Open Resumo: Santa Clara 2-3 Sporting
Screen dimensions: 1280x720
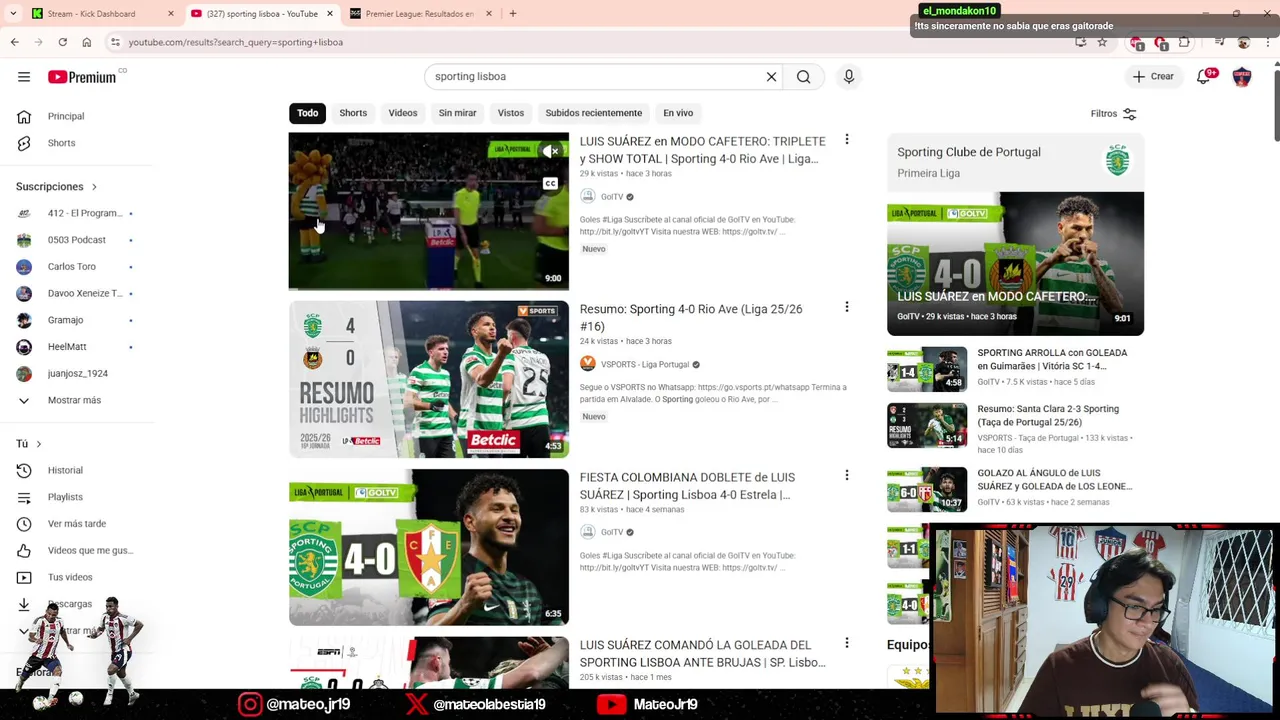1048,415
